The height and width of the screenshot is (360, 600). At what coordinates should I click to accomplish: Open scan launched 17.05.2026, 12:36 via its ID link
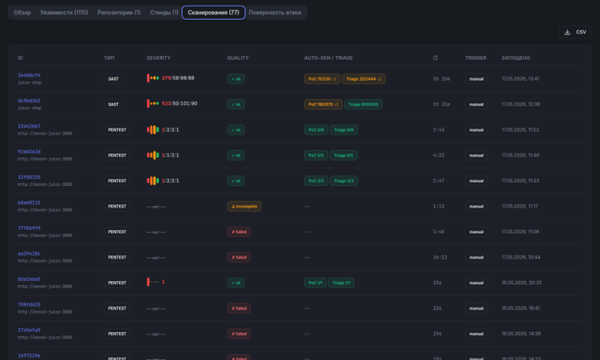[x=29, y=101]
